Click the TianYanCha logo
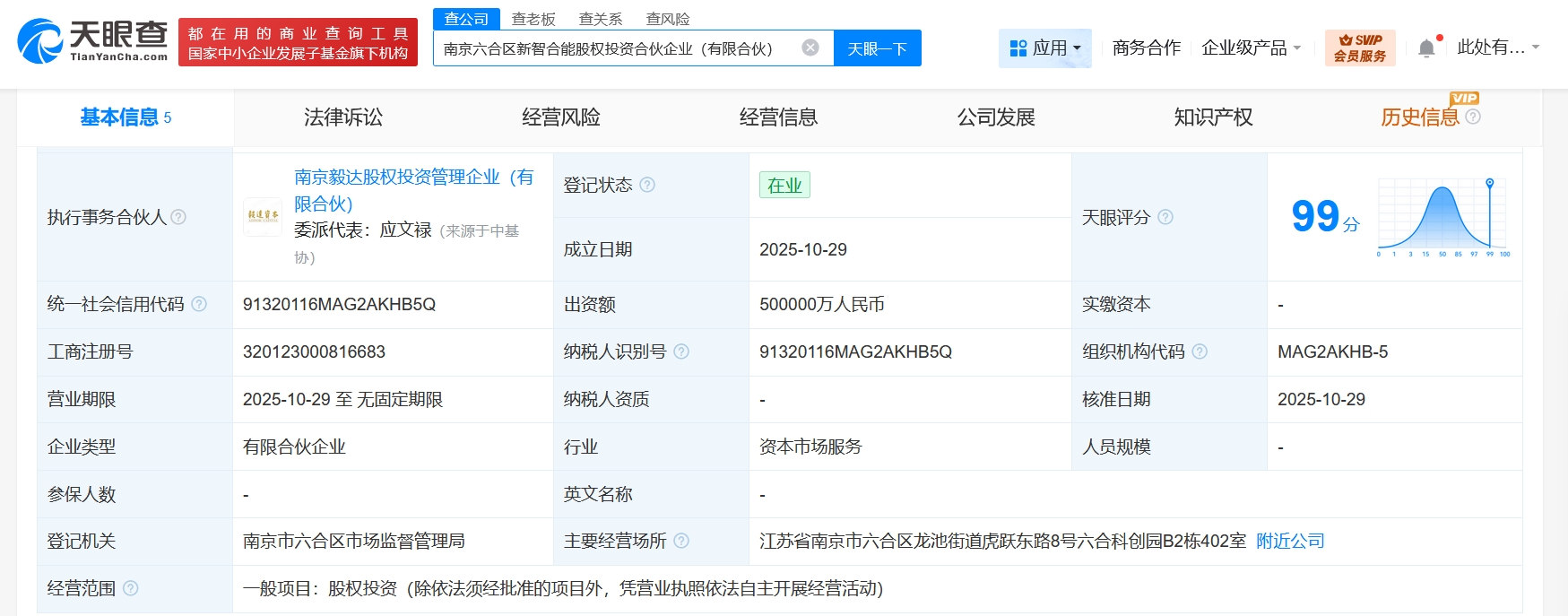This screenshot has height=616, width=1568. click(x=92, y=41)
